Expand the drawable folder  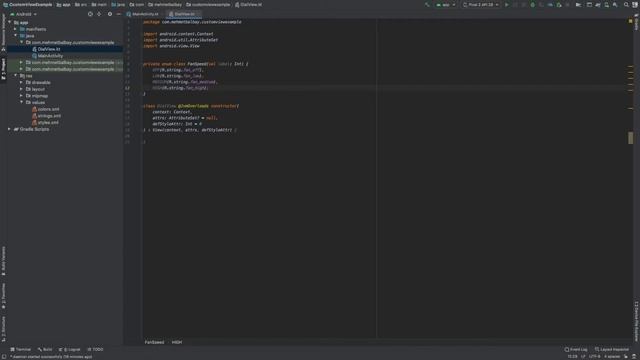click(x=22, y=82)
